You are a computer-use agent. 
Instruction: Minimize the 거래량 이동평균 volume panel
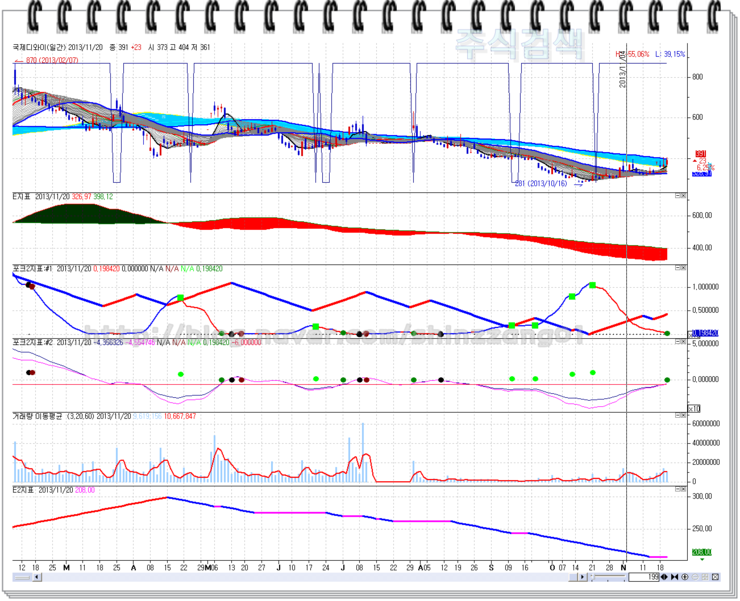pyautogui.click(x=677, y=416)
